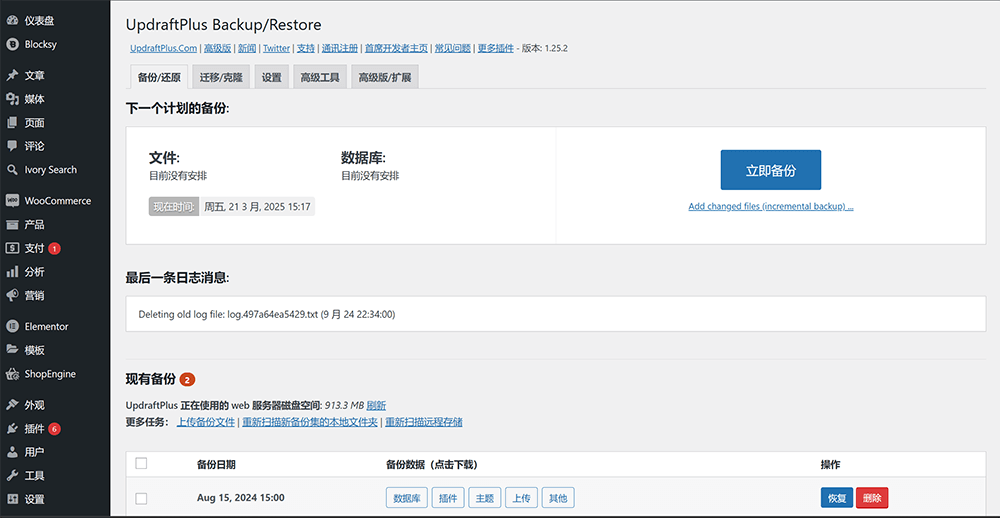The width and height of the screenshot is (1000, 518).
Task: Open the 通讯注册 header link
Action: coord(339,48)
